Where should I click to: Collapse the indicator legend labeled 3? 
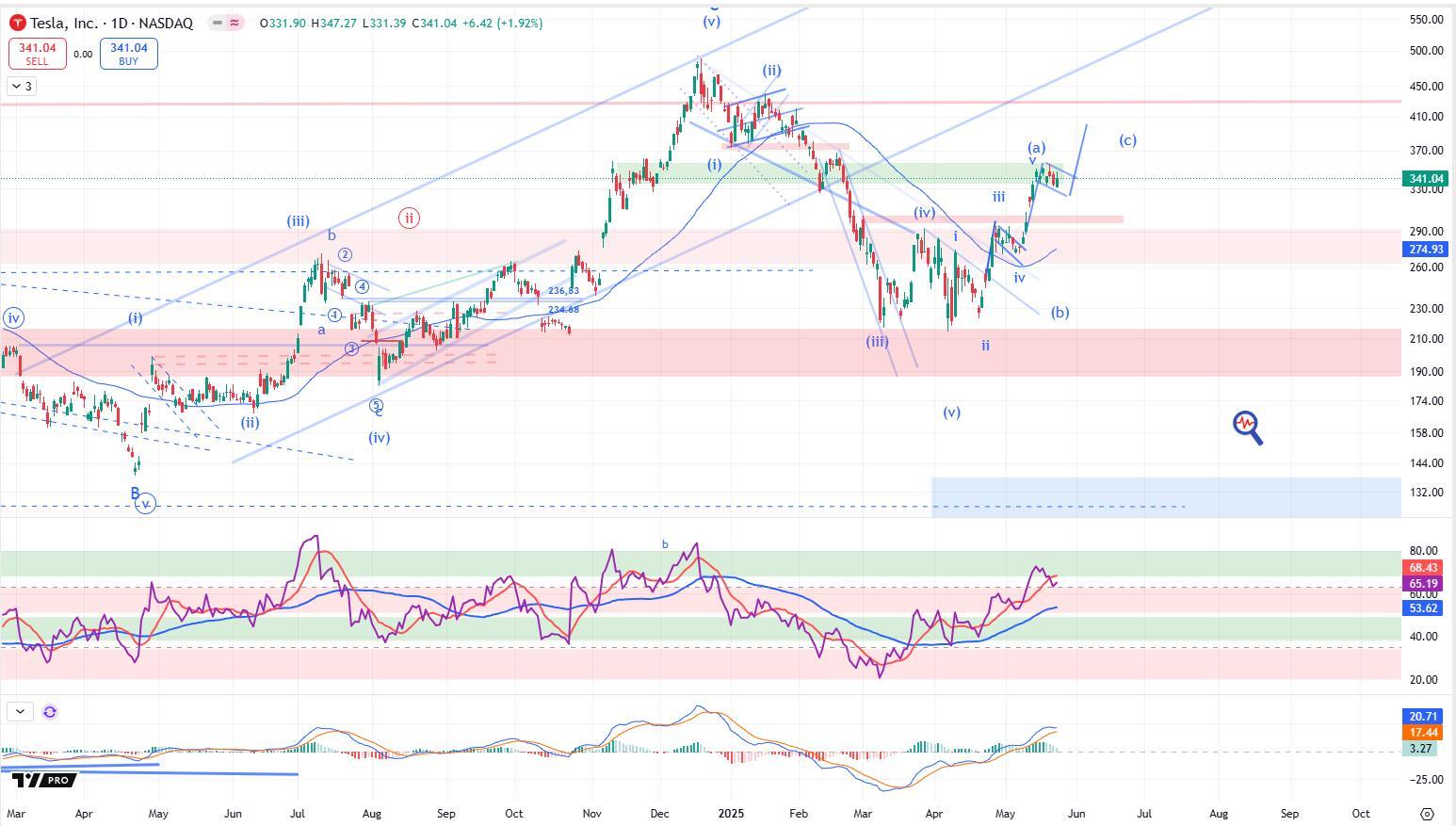tap(22, 86)
